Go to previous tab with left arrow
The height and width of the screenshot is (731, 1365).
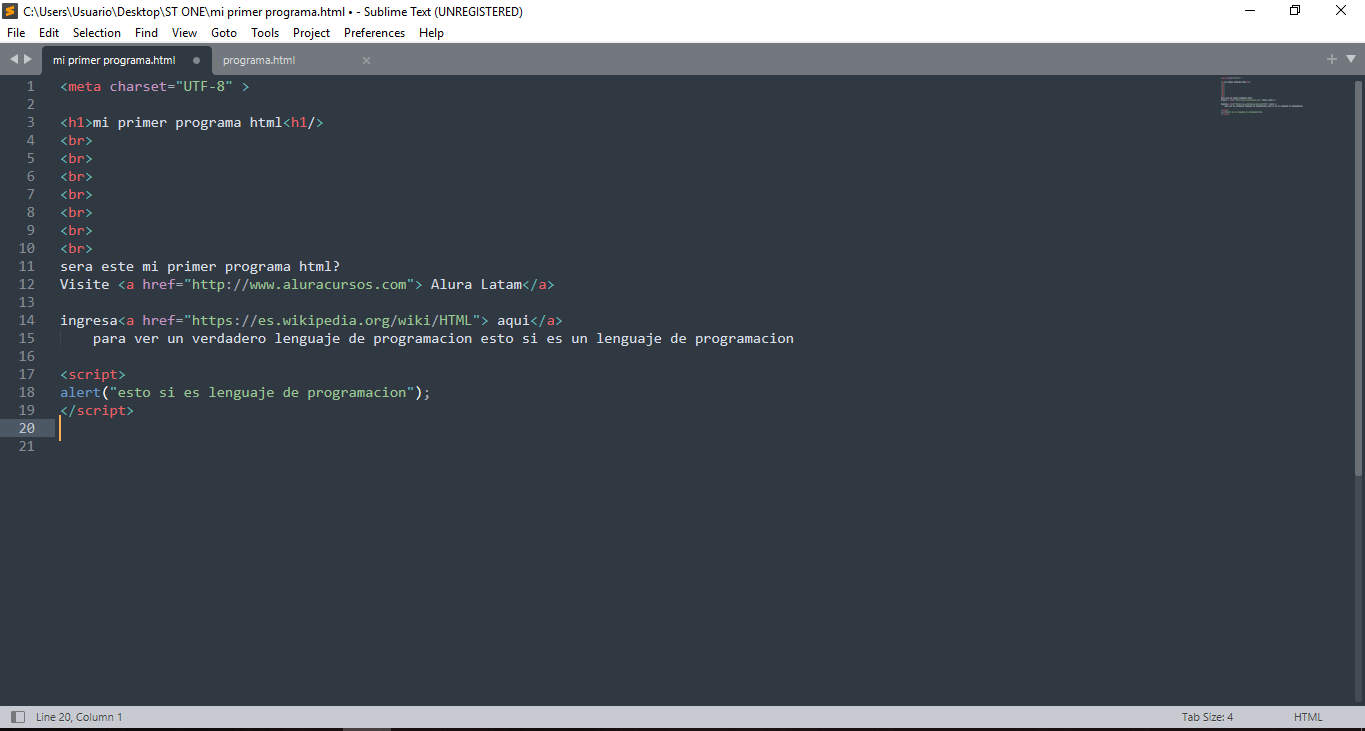pyautogui.click(x=14, y=60)
